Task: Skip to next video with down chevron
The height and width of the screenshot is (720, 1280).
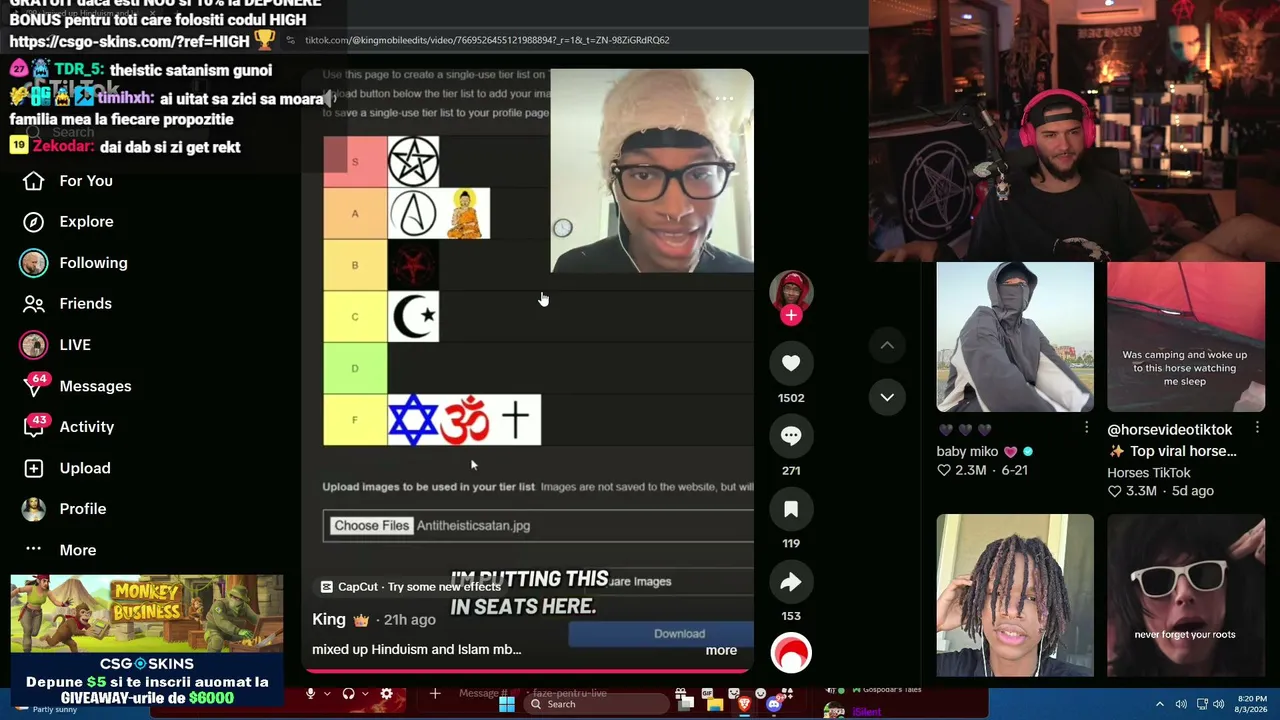Action: click(x=887, y=397)
